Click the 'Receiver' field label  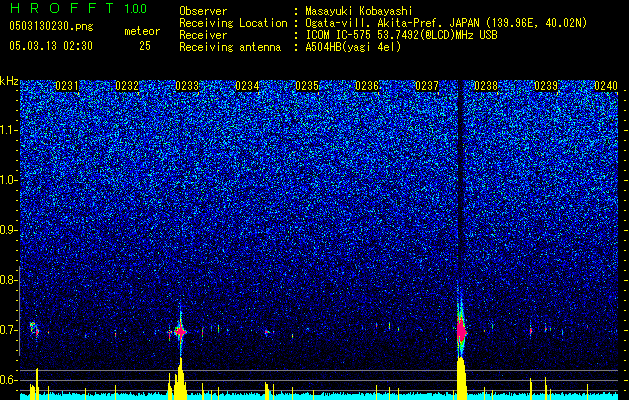(x=203, y=35)
